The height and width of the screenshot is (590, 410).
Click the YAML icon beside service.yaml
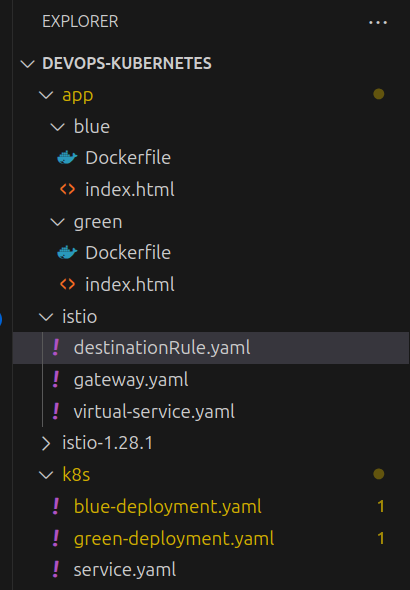coord(56,569)
